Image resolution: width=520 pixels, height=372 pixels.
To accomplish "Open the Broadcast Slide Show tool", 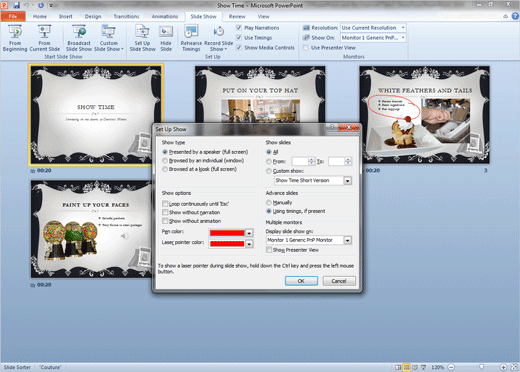I will (79, 38).
